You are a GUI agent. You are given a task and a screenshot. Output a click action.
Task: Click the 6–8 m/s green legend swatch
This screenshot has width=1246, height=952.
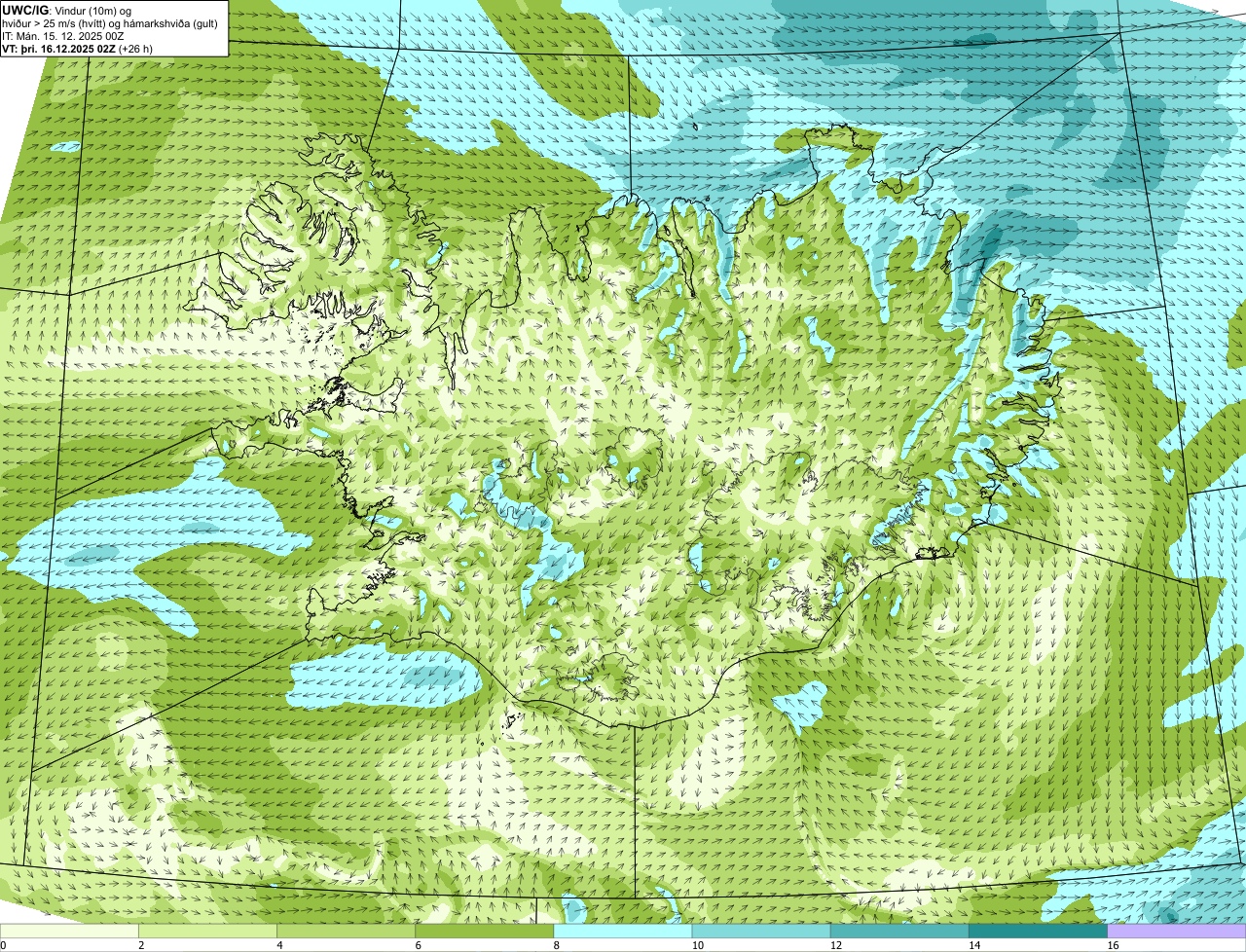click(485, 931)
